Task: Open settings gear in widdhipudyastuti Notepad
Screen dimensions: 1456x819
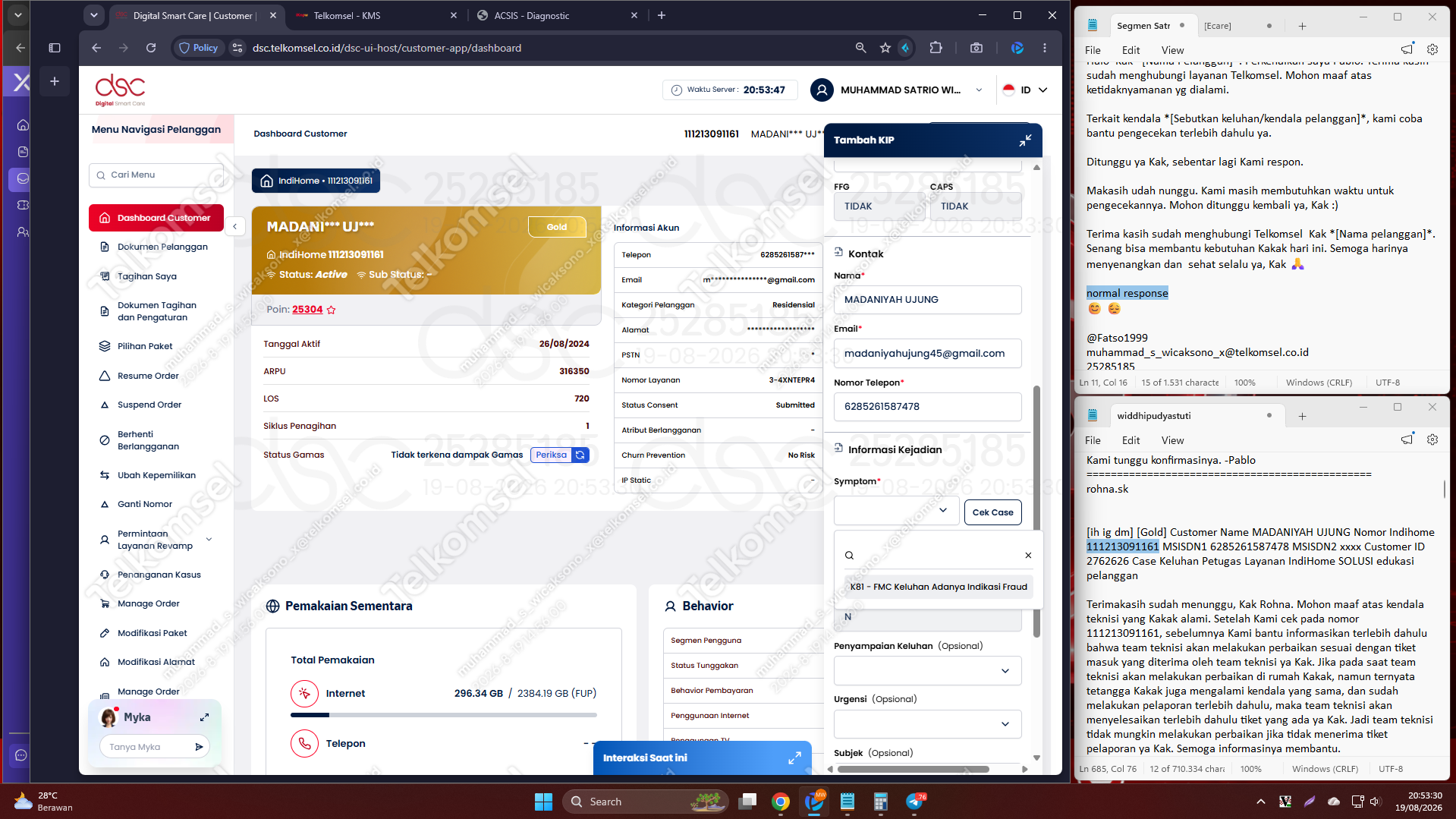Action: coord(1432,439)
